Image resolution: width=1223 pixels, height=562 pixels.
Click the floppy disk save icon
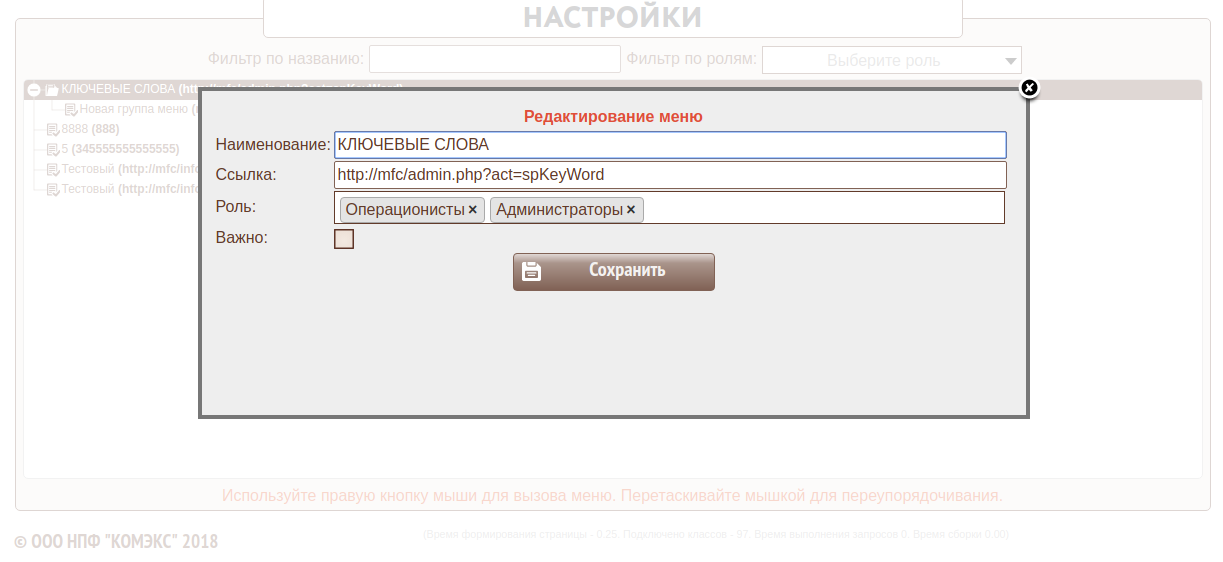pyautogui.click(x=532, y=271)
